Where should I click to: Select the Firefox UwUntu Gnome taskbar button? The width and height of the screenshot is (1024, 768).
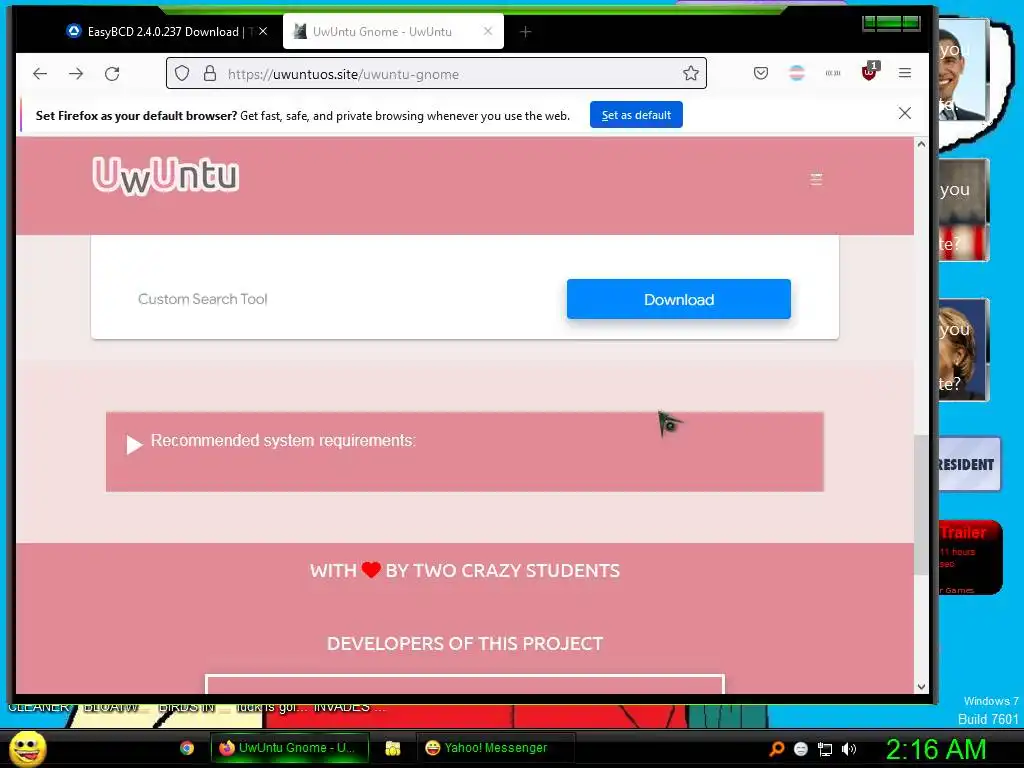[289, 748]
